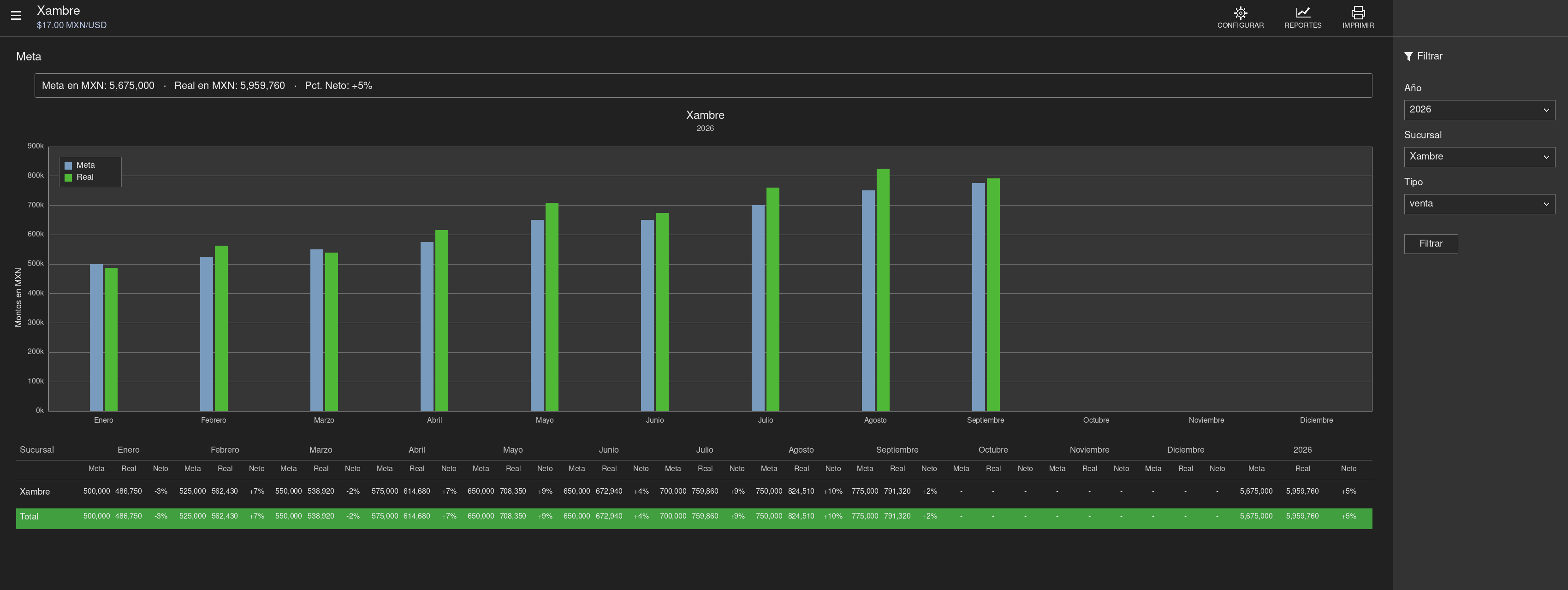Click the Meta en MXN: 5,675,000 summary
Screen dimensions: 1568x590
pyautogui.click(x=98, y=86)
